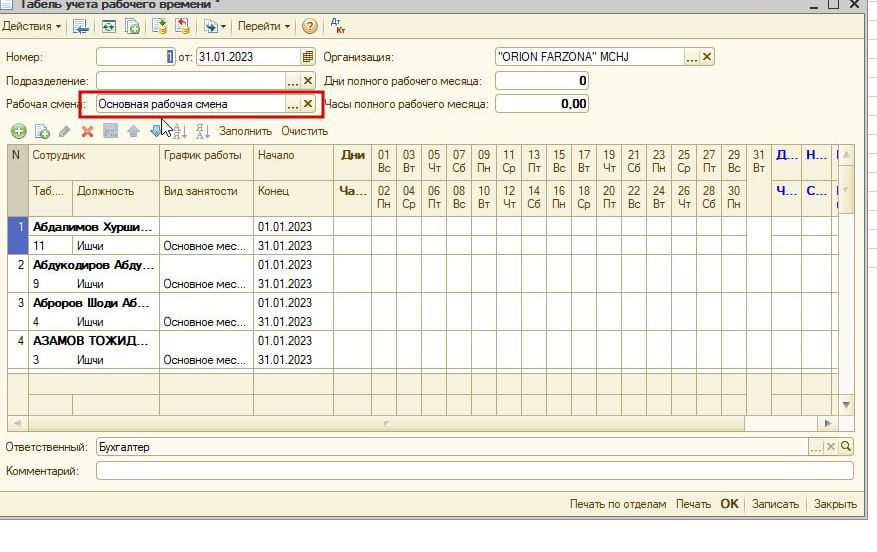Click the Номер input field
Image resolution: width=877 pixels, height=552 pixels.
[136, 56]
